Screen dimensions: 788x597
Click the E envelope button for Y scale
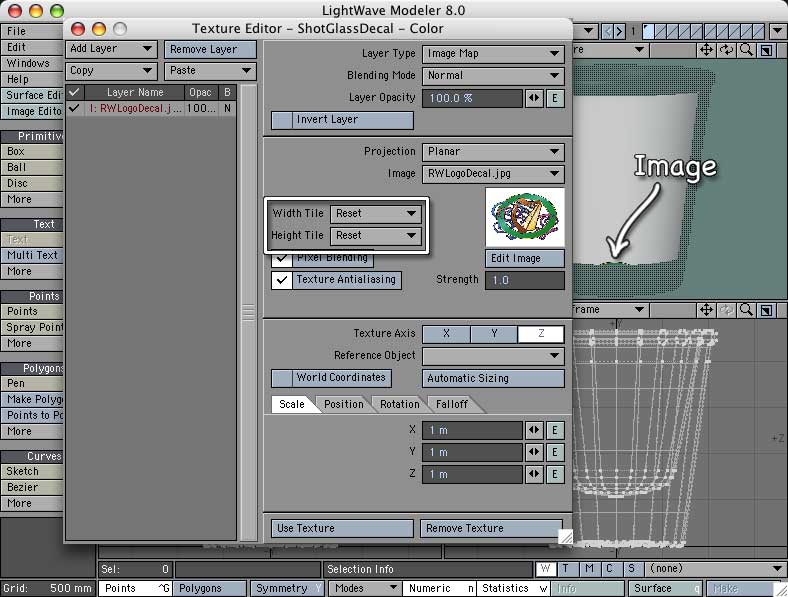click(555, 452)
